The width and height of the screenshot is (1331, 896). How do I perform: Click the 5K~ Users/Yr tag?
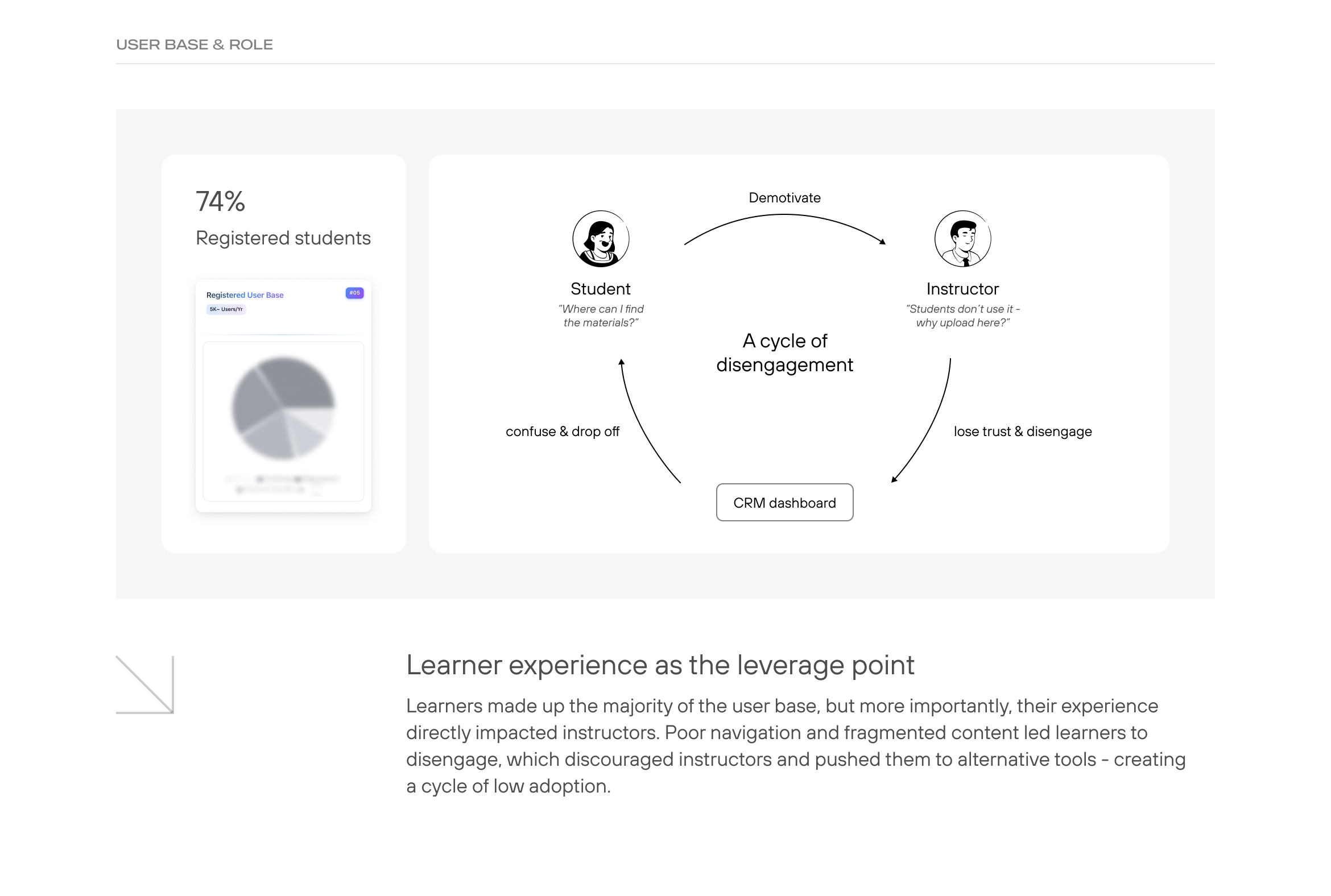coord(226,309)
